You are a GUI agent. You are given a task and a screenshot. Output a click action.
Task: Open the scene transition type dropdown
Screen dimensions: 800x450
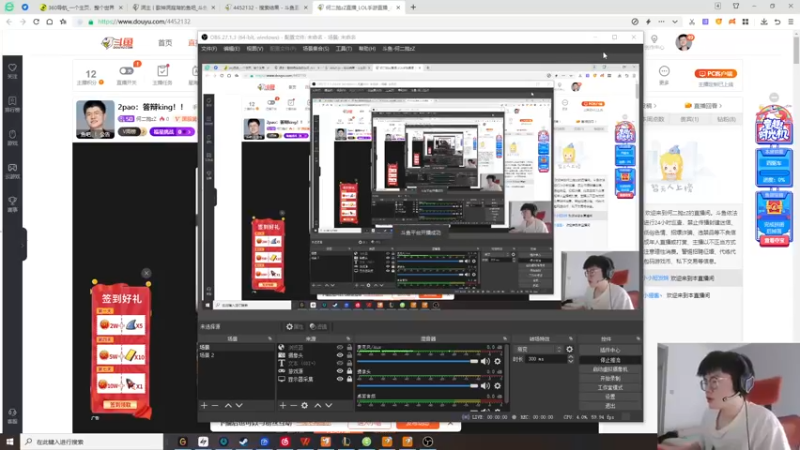click(x=538, y=349)
